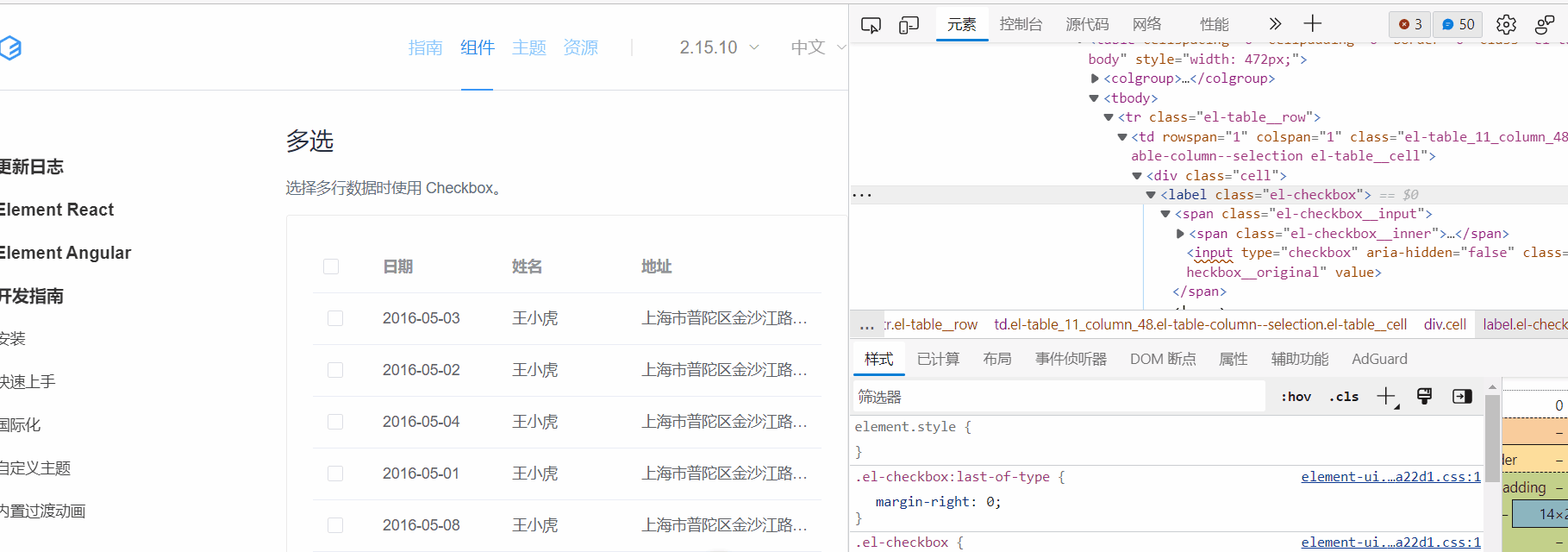The width and height of the screenshot is (1568, 552).
Task: Collapse the td el-table_11_column_48 node
Action: tap(1122, 137)
